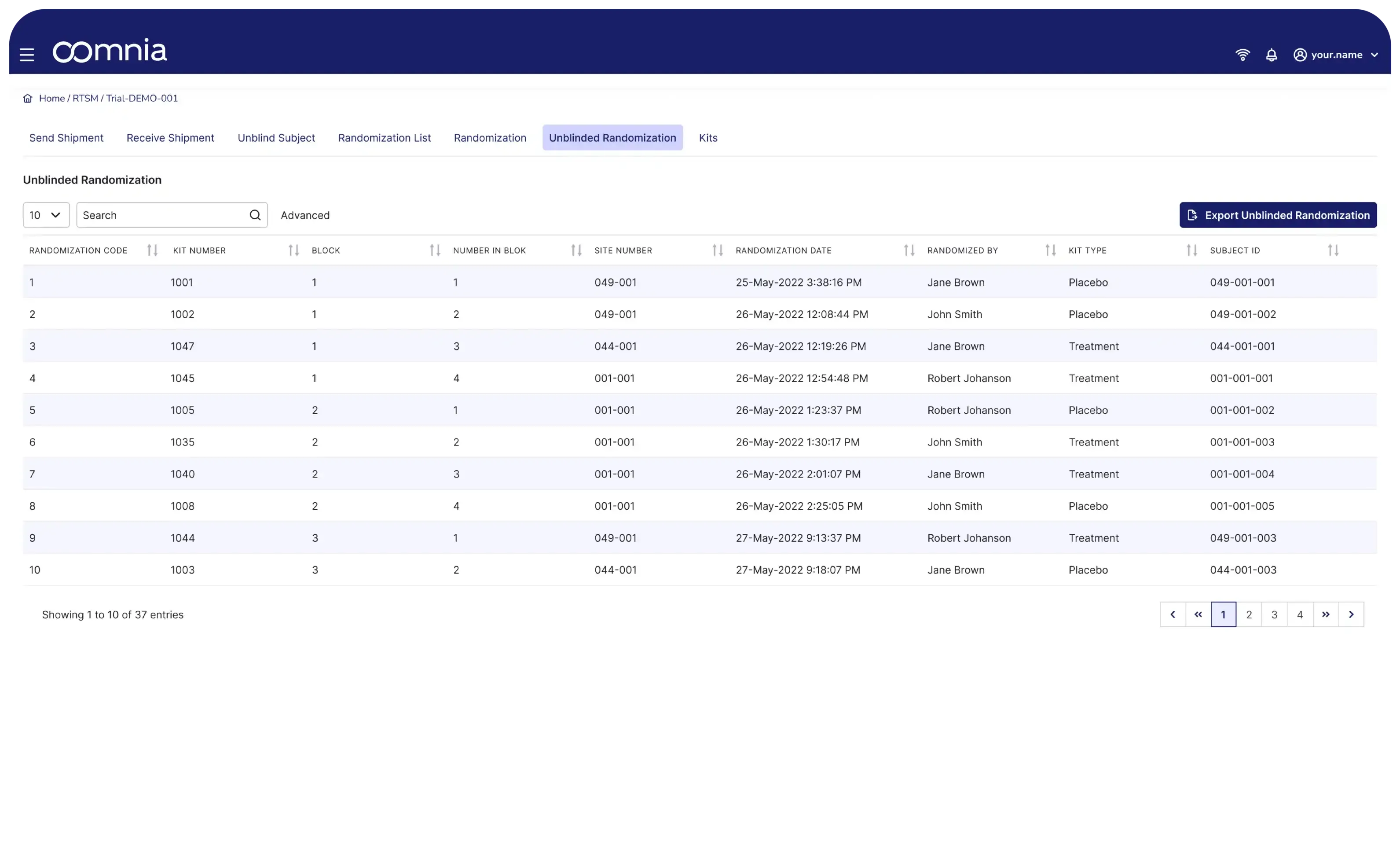Screen dimensions: 1400x842
Task: Click date 26-May-2022 2:01:07 PM
Action: coord(798,474)
